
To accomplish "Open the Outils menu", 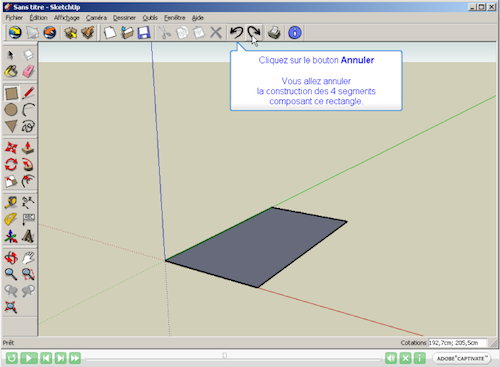I will [x=150, y=18].
